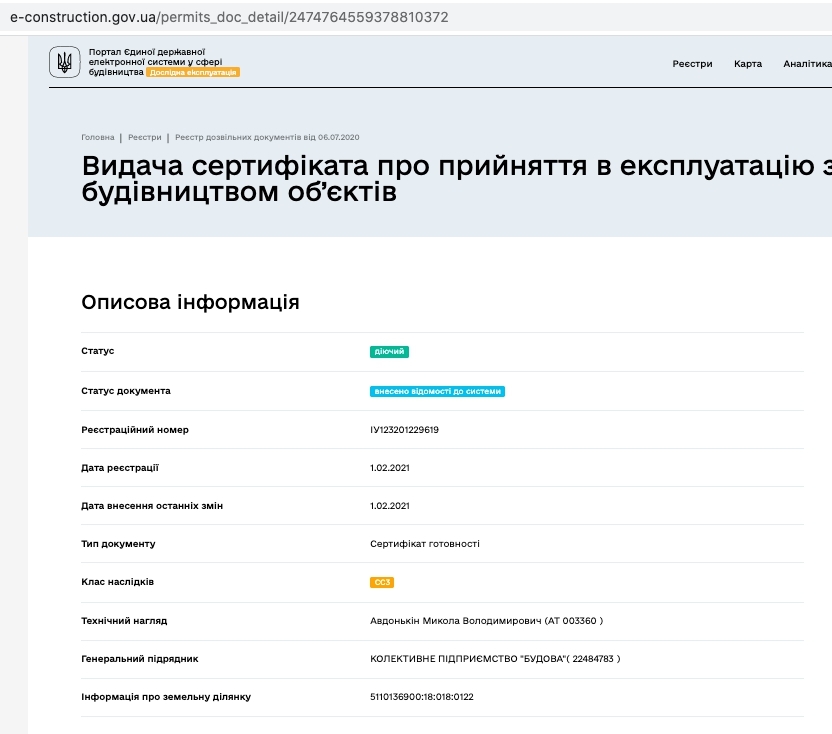The width and height of the screenshot is (832, 734).
Task: Click the Генеральний підрядник label
Action: [140, 659]
